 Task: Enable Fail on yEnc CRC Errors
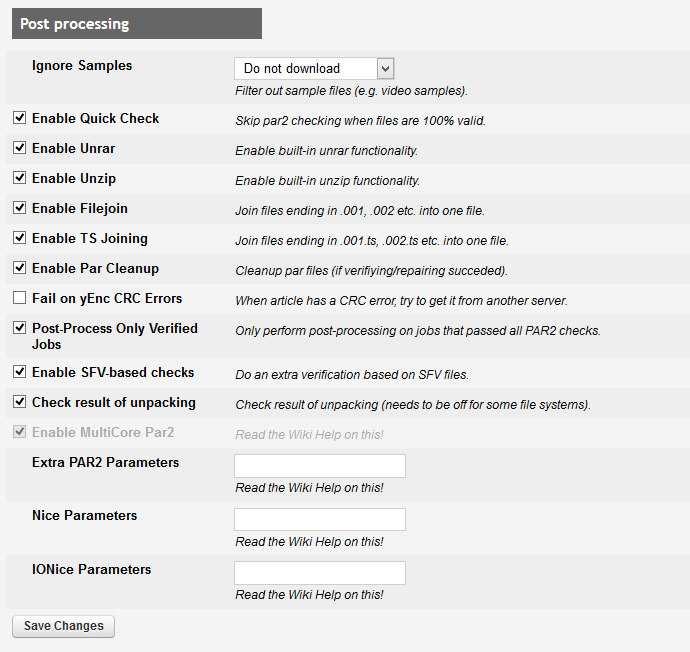pyautogui.click(x=19, y=298)
